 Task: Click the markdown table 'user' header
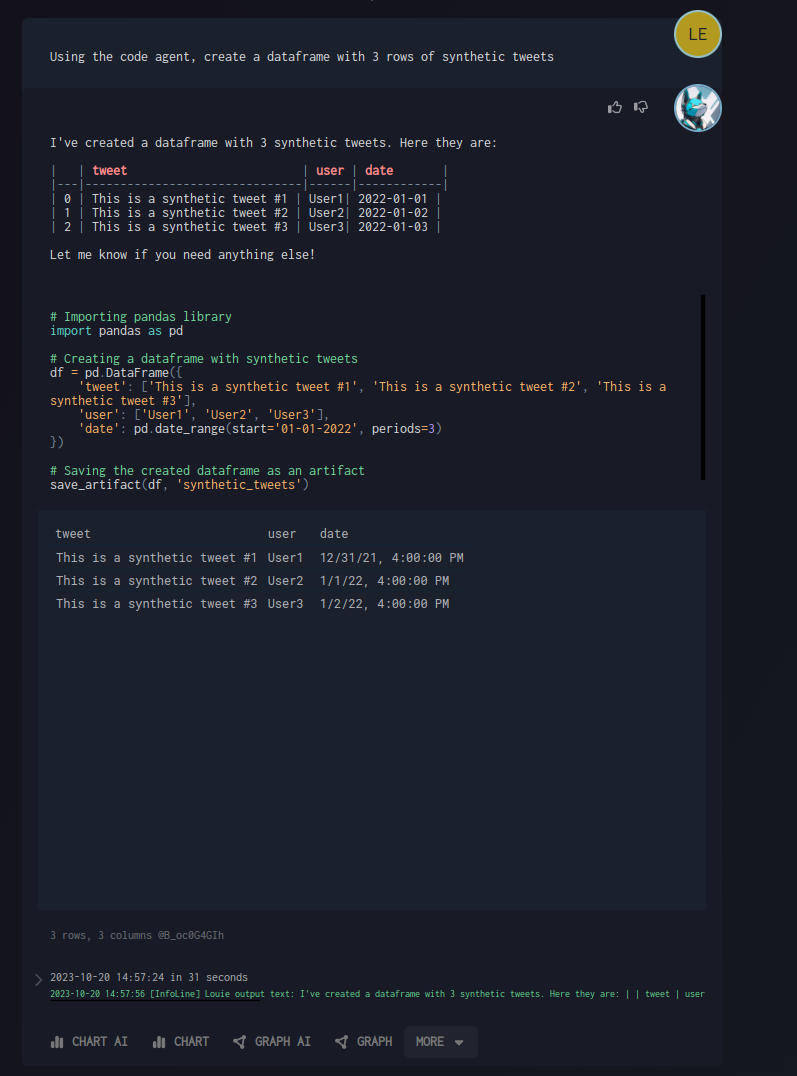tap(330, 171)
